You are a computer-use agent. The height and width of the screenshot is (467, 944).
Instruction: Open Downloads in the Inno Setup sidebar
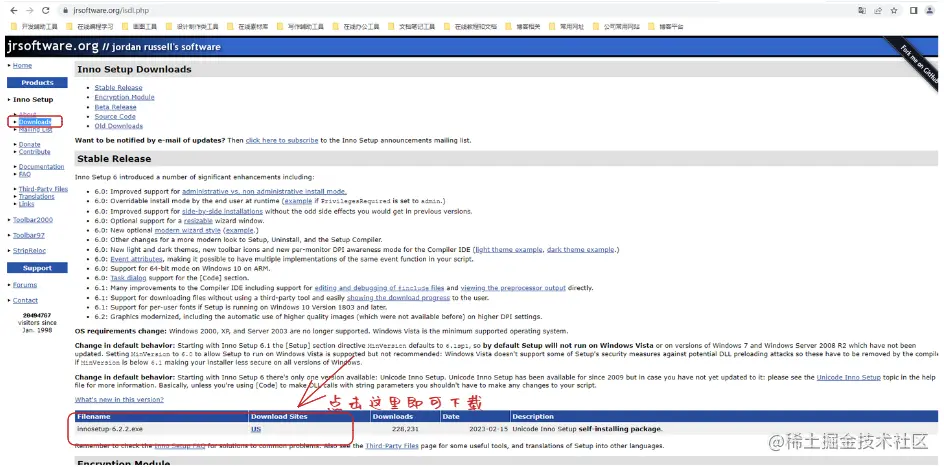point(35,122)
